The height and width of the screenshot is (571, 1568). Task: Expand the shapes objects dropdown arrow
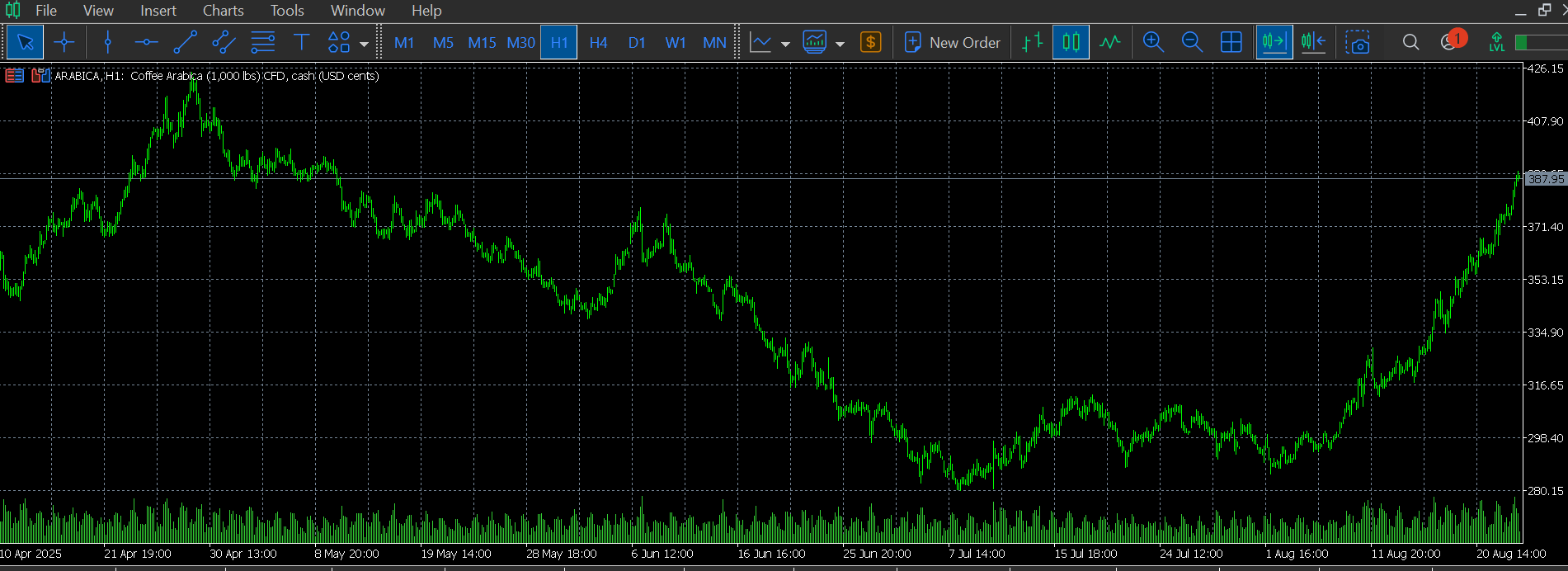[364, 44]
